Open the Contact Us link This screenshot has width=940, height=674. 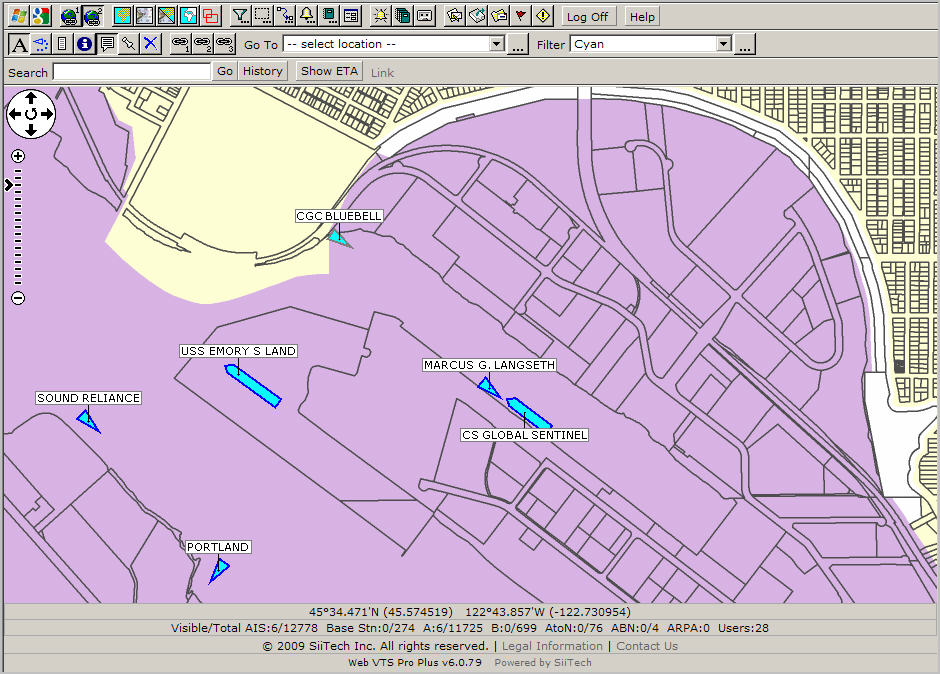tap(647, 646)
